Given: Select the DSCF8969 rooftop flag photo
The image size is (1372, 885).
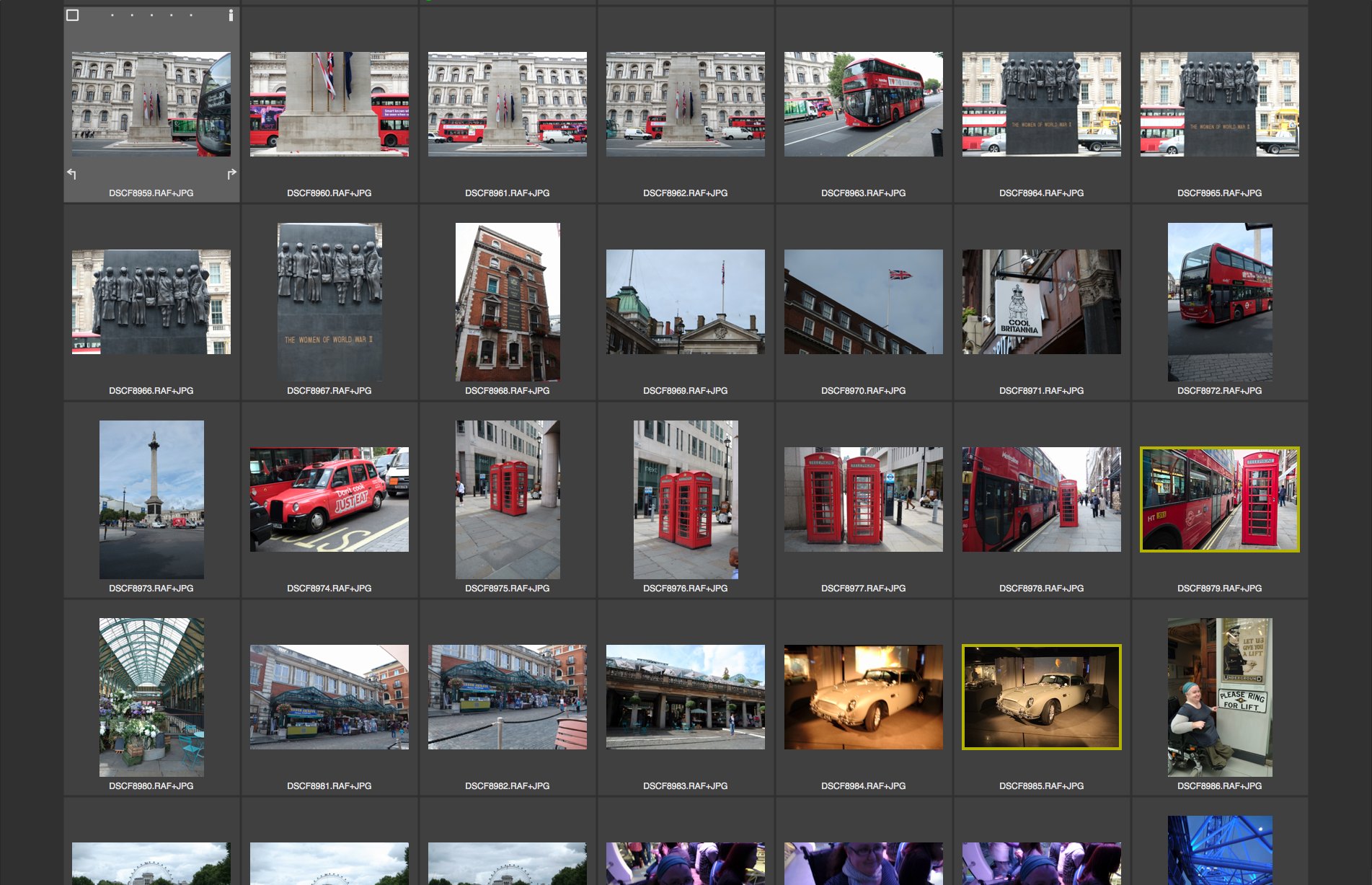Looking at the screenshot, I should point(686,301).
